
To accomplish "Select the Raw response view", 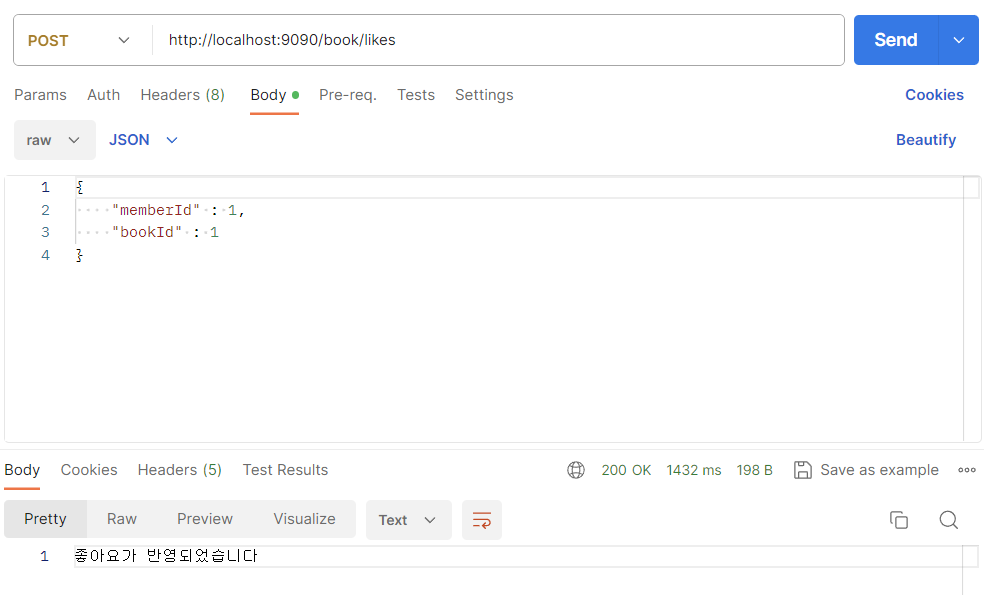I will click(x=122, y=519).
